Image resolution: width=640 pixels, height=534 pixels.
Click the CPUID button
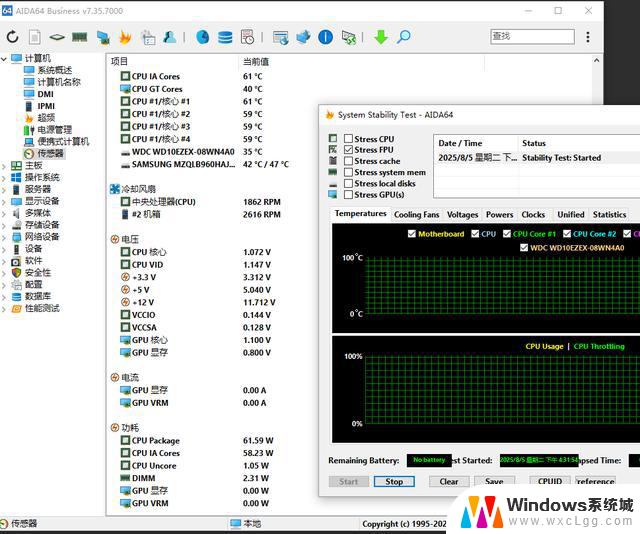[550, 481]
